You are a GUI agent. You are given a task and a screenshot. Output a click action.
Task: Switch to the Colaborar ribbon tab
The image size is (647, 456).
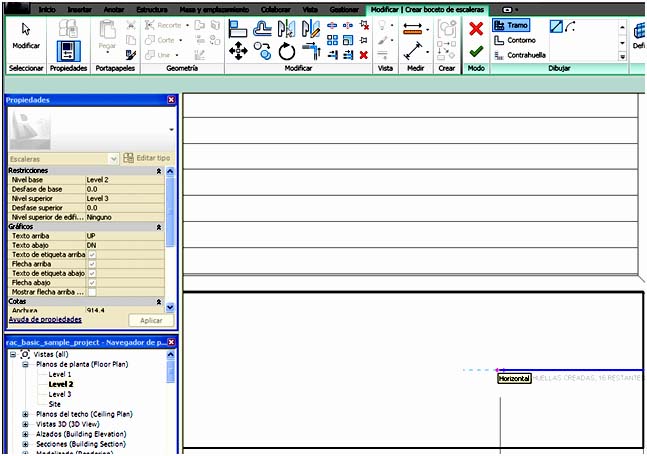pos(275,8)
